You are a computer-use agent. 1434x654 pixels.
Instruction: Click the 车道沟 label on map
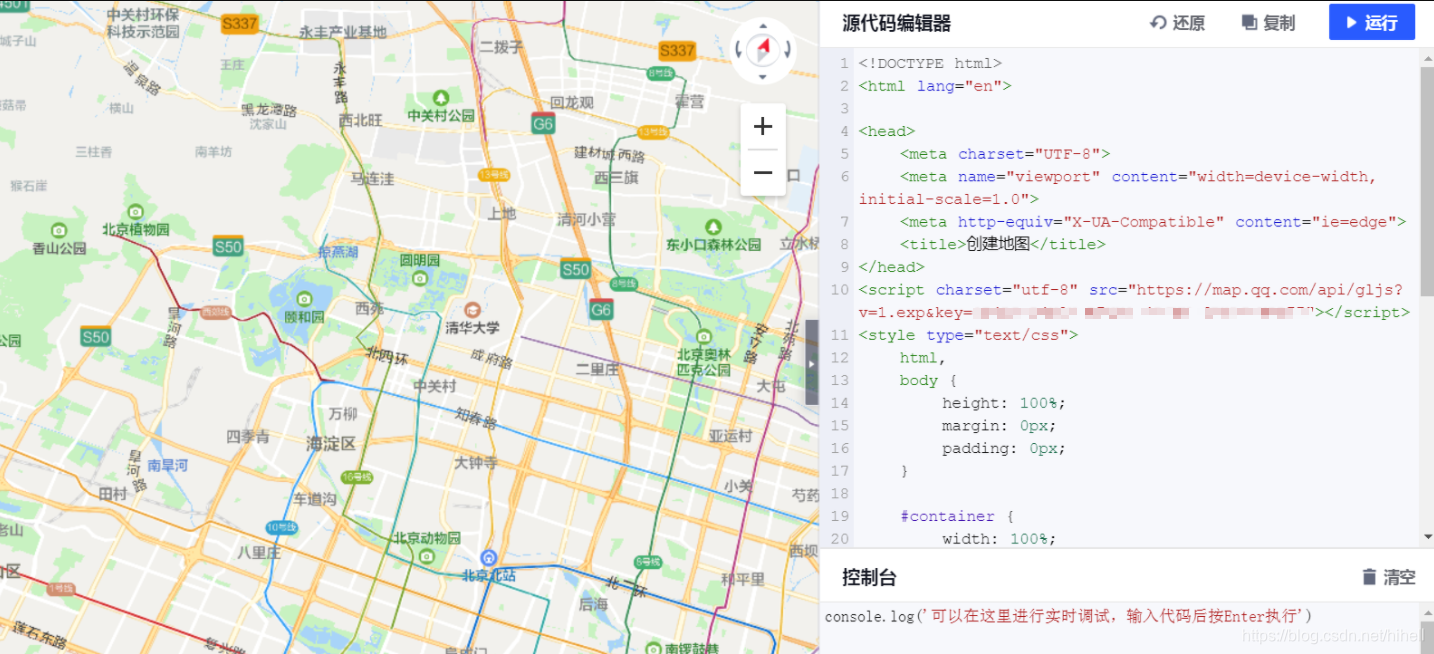[x=314, y=498]
